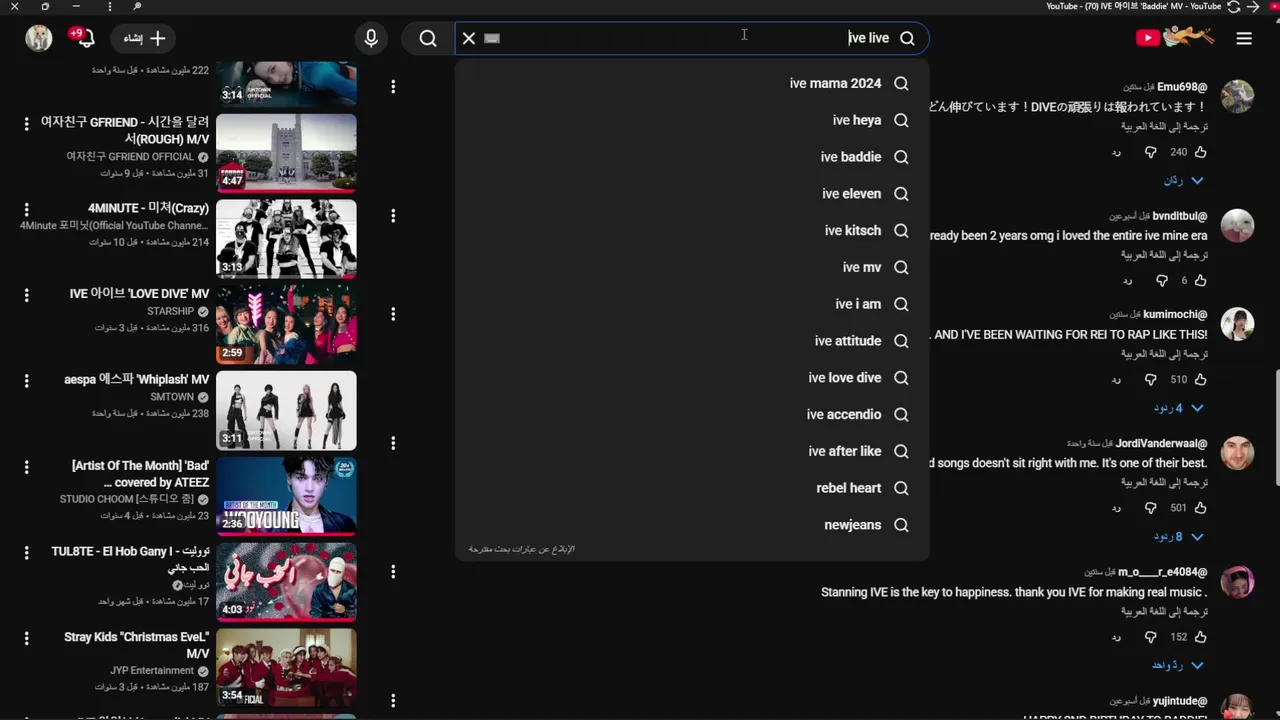Choose the 'ive accendio' suggestion
This screenshot has height=720, width=1280.
[692, 414]
